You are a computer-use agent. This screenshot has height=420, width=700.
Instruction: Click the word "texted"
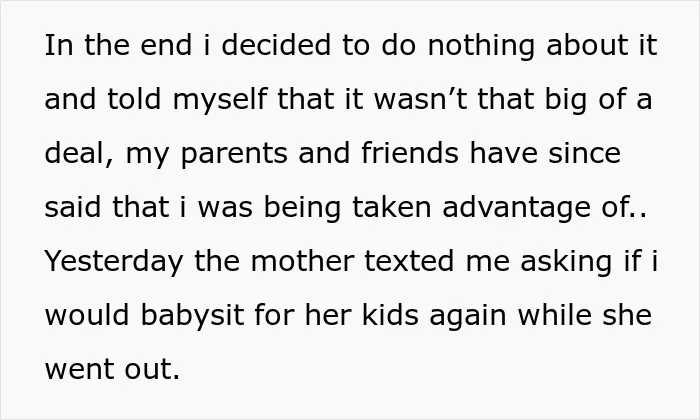pos(409,261)
